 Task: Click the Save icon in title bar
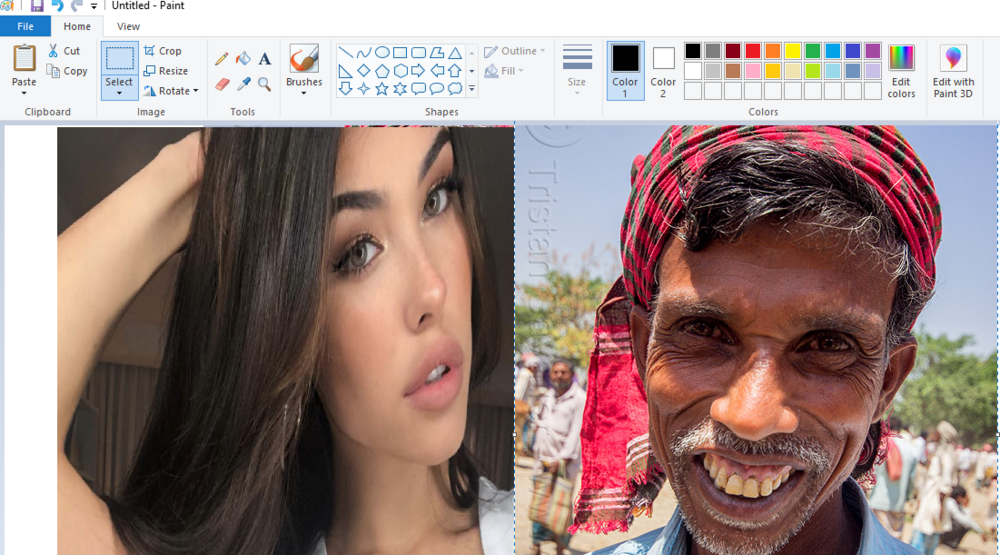tap(37, 6)
